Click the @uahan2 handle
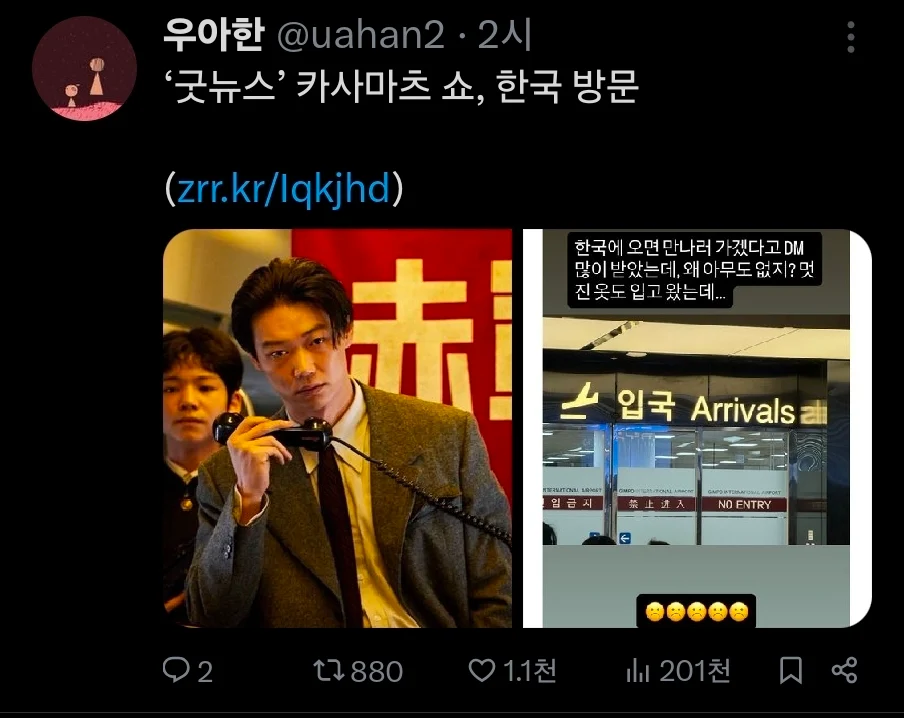Image resolution: width=904 pixels, height=718 pixels. tap(361, 35)
